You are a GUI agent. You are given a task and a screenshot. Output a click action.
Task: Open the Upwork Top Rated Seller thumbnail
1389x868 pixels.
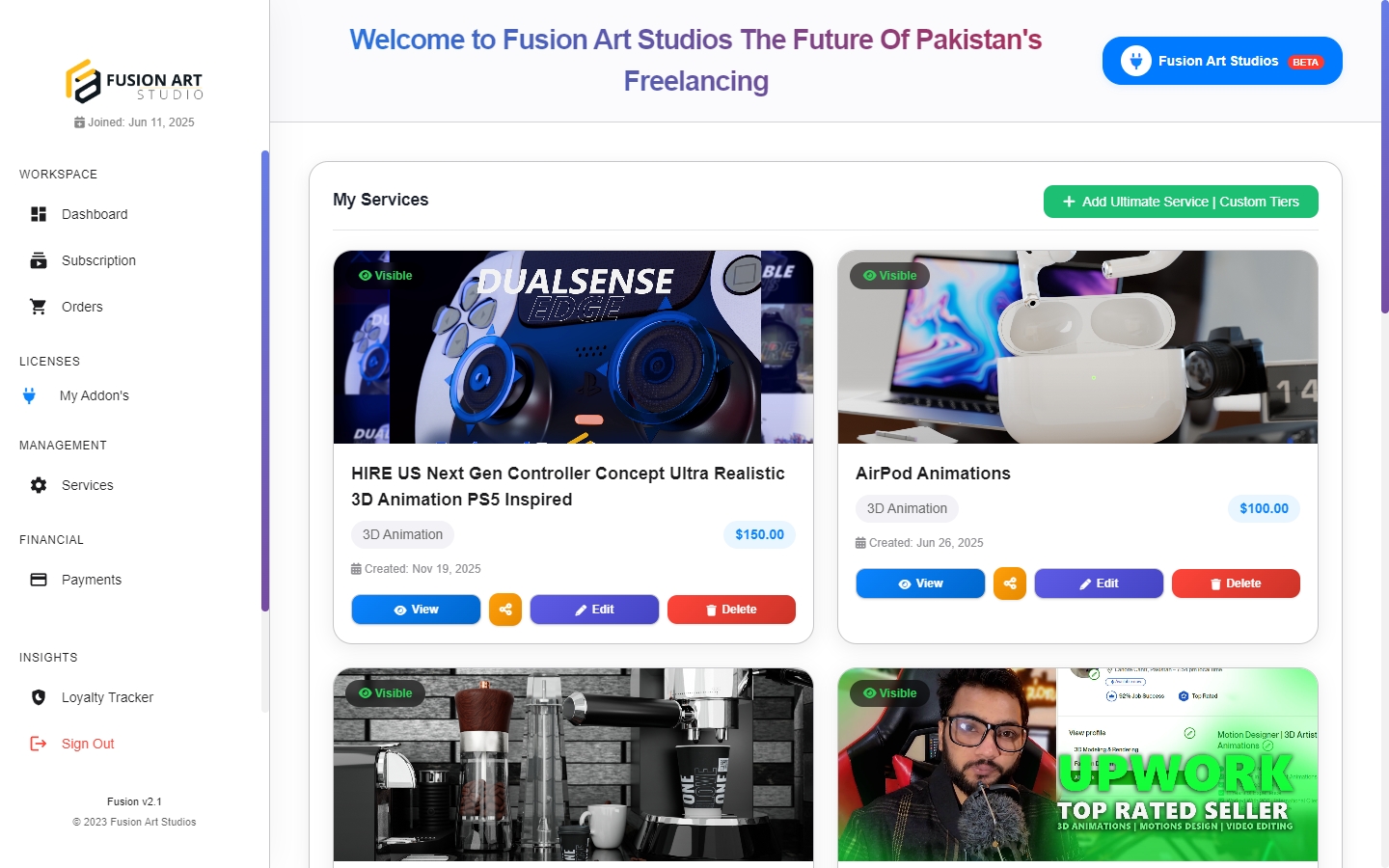click(x=1077, y=765)
